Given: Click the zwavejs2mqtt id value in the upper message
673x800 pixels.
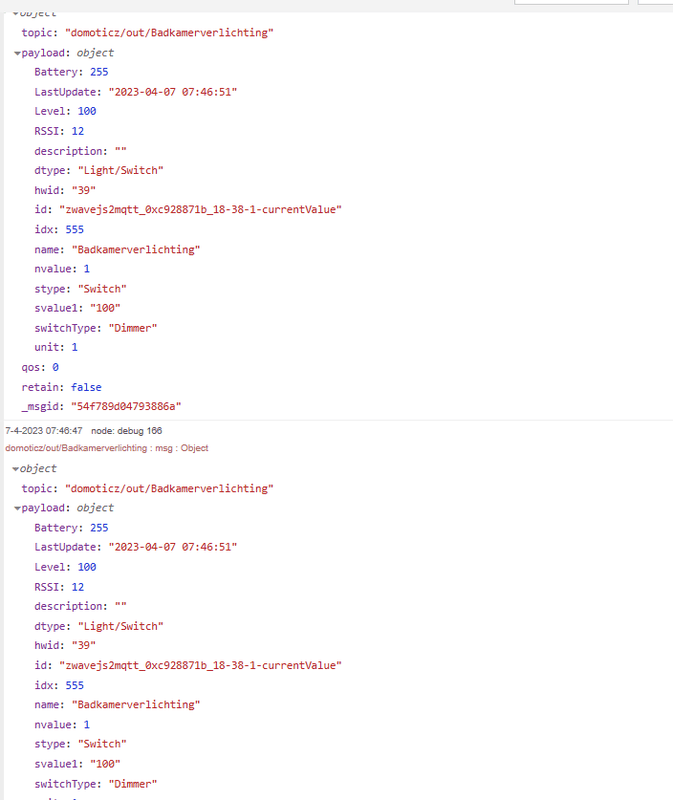Looking at the screenshot, I should coord(201,210).
